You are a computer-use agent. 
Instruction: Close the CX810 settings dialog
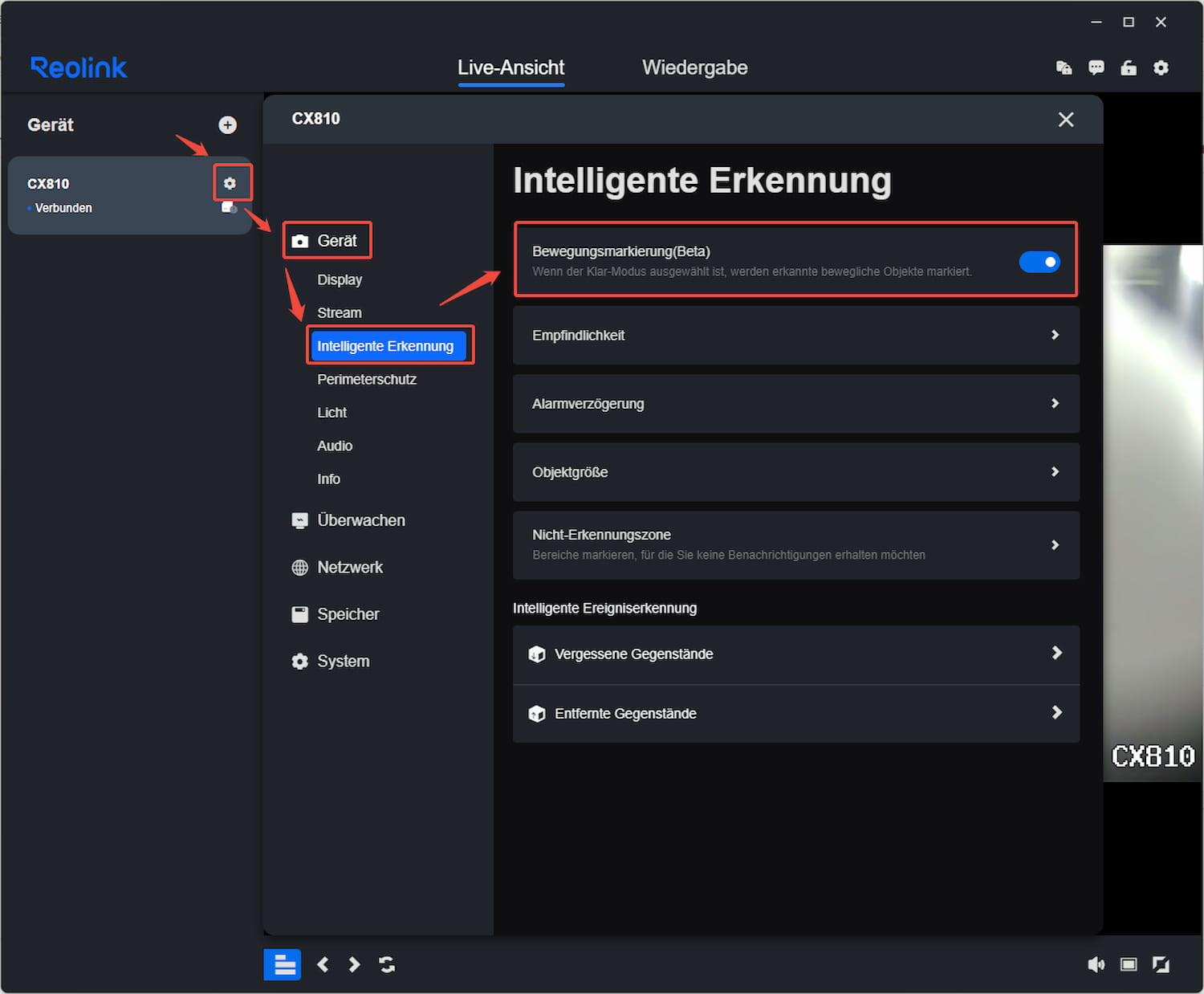pyautogui.click(x=1066, y=120)
